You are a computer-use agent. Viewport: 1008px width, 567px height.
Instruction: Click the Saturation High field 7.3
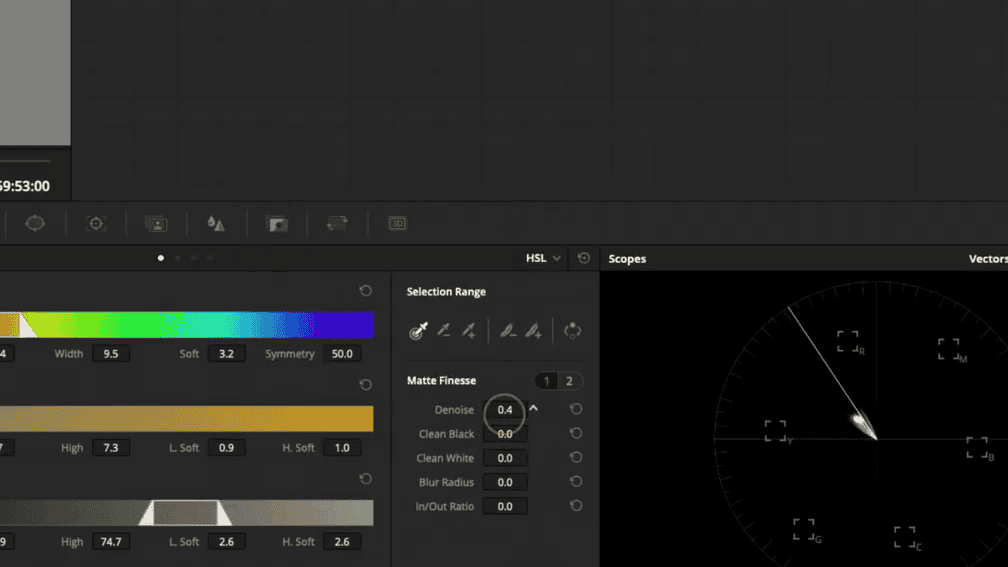111,447
